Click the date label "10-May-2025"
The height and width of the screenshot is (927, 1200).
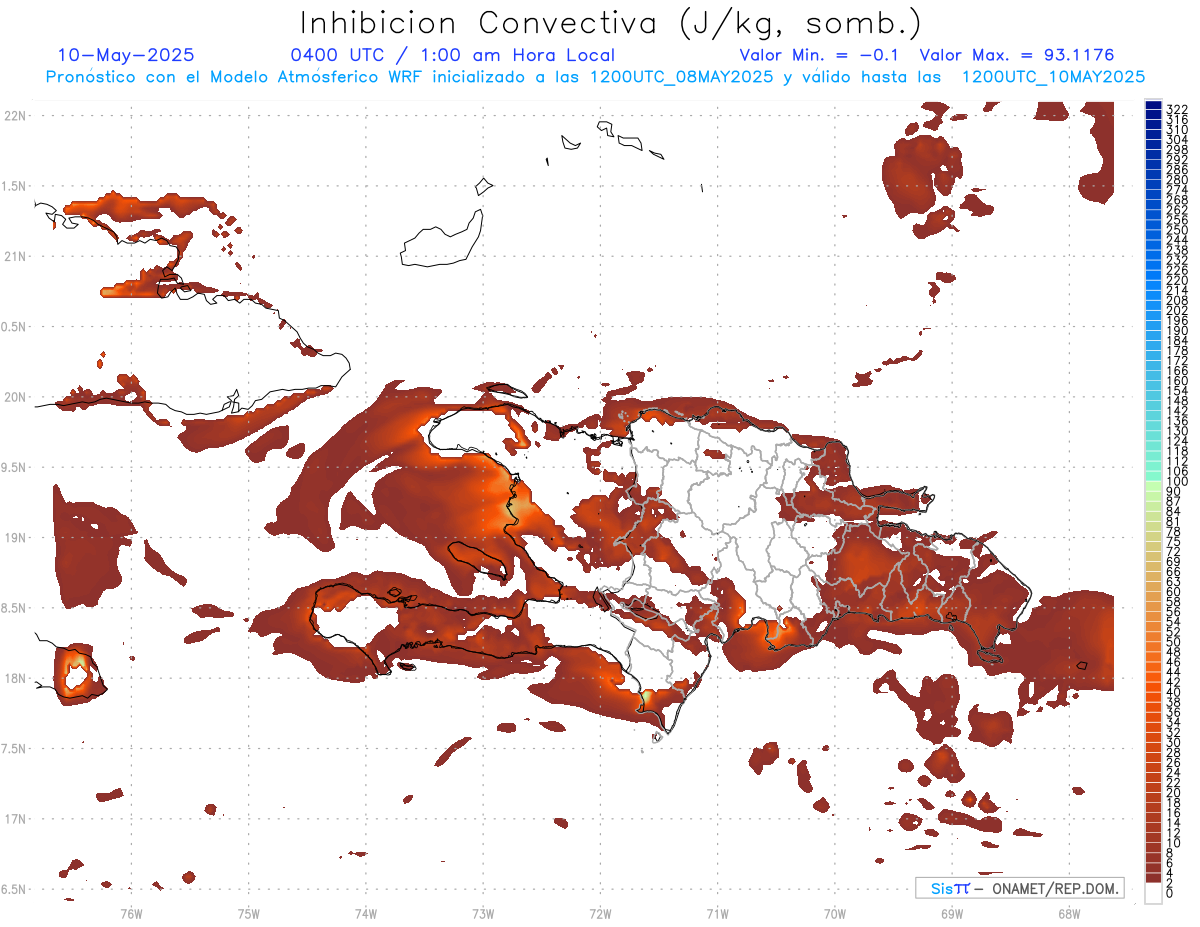[126, 55]
